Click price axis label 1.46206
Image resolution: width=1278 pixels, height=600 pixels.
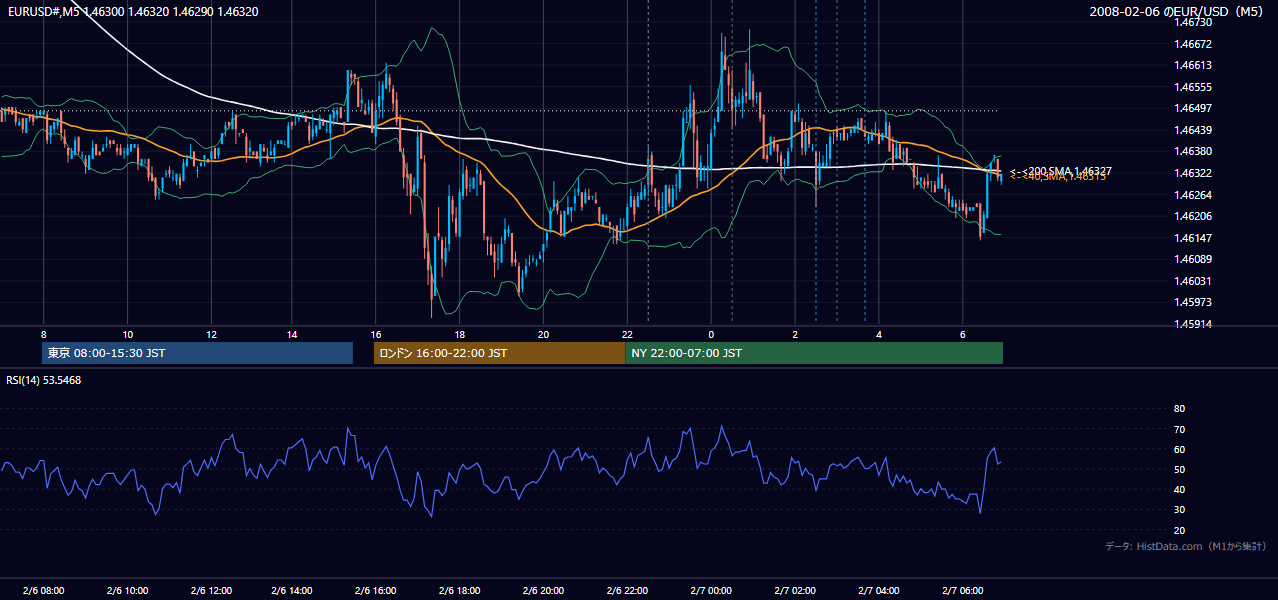click(x=1194, y=216)
